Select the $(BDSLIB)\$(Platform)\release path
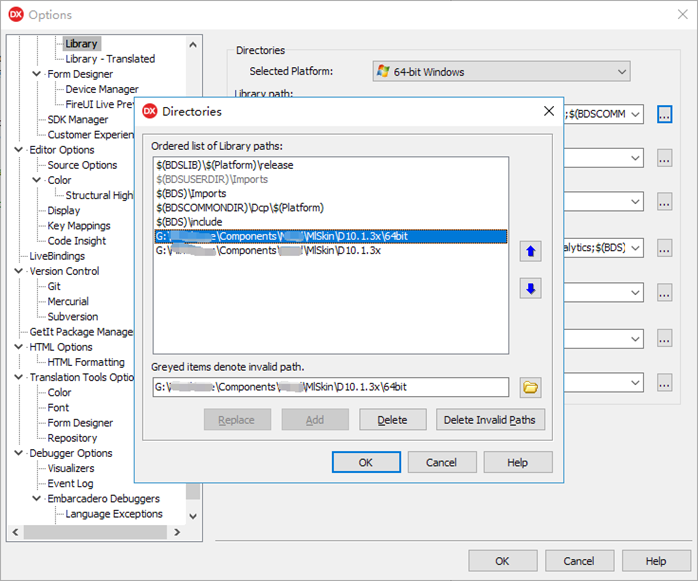Image resolution: width=698 pixels, height=581 pixels. (224, 164)
